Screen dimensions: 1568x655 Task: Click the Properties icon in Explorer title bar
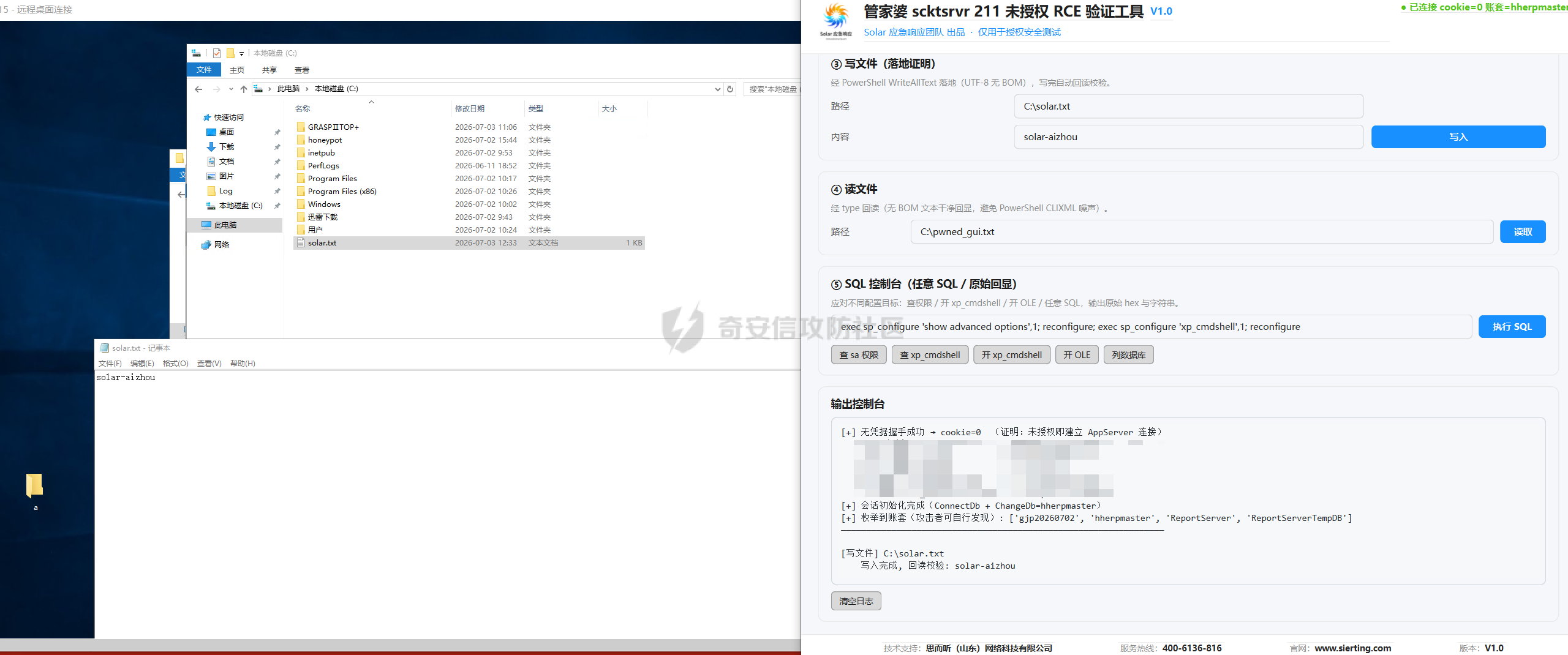[217, 53]
